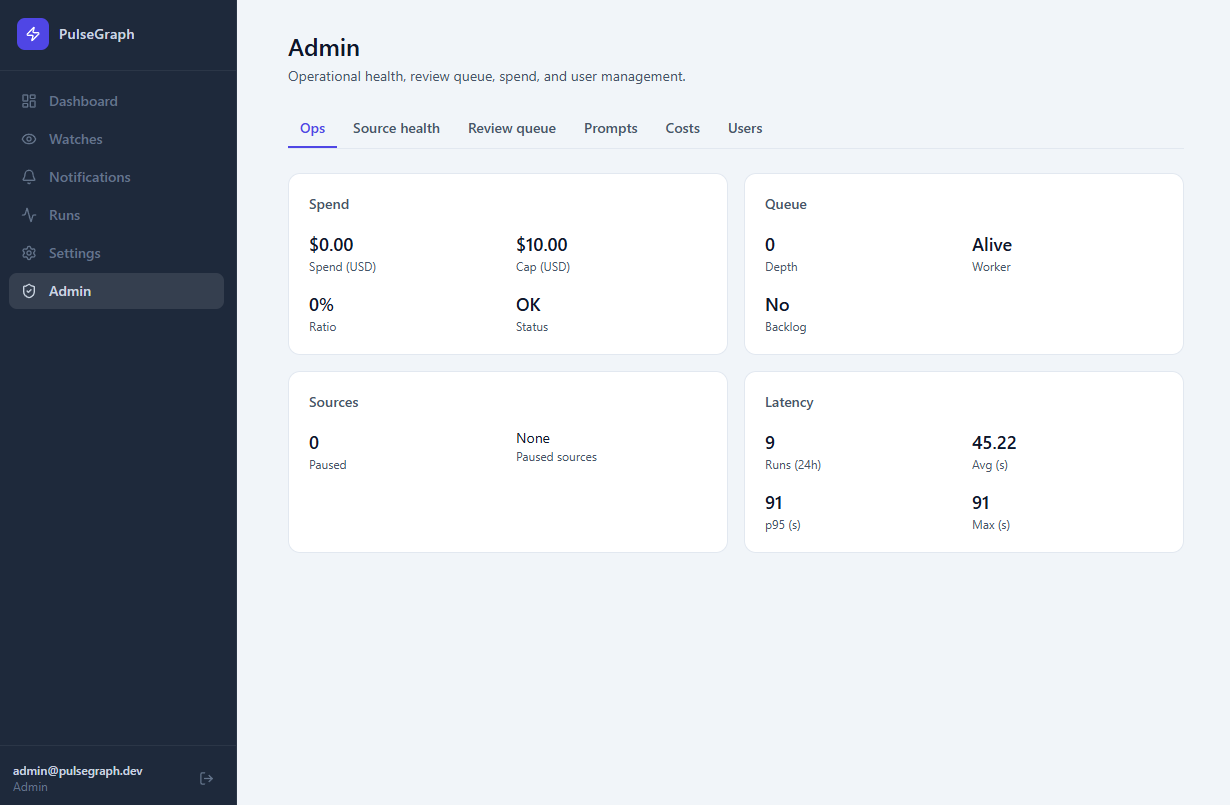Click the Admin role label under email
The width and height of the screenshot is (1230, 805).
coord(30,787)
